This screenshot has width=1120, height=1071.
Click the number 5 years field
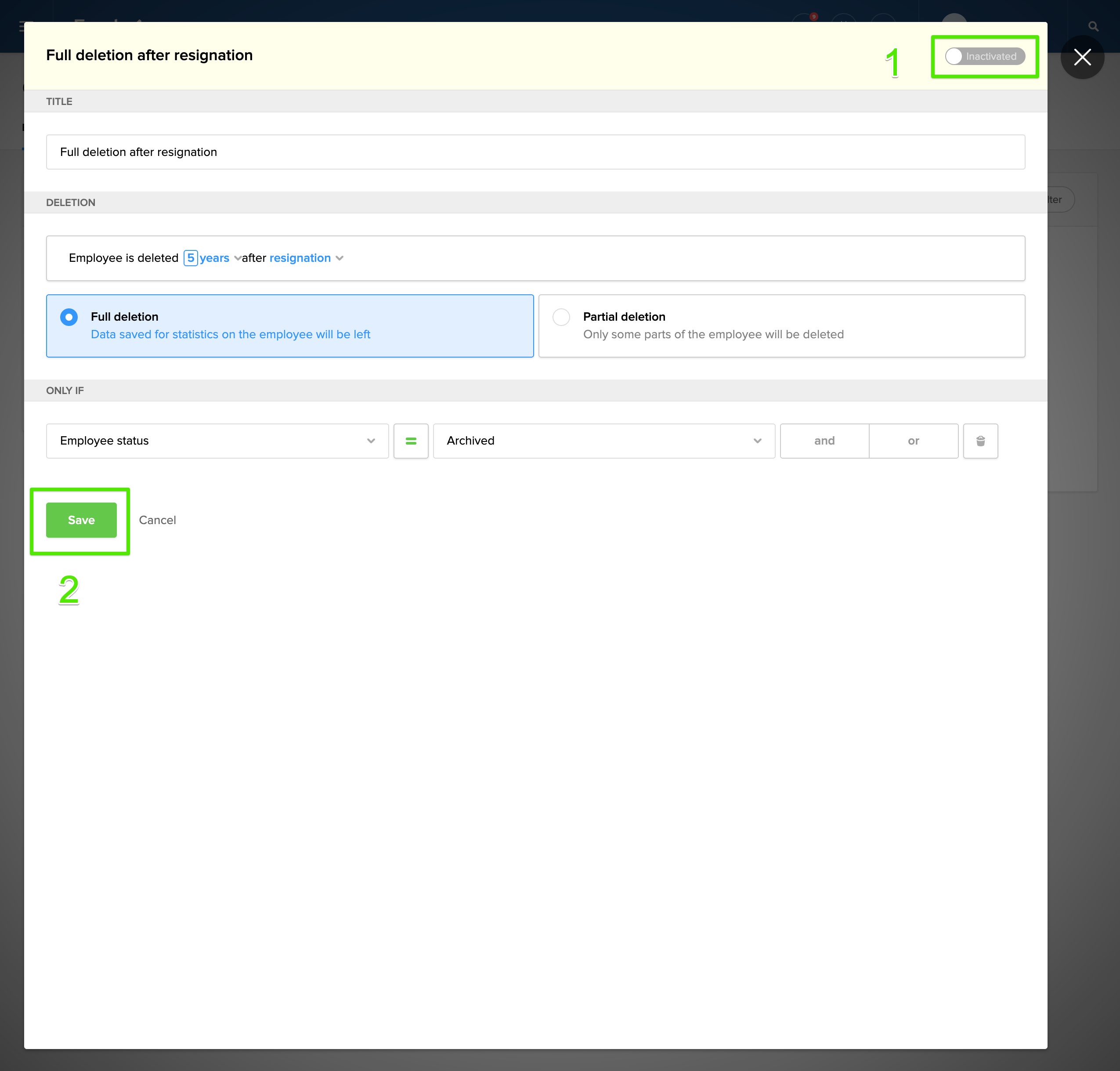click(190, 258)
